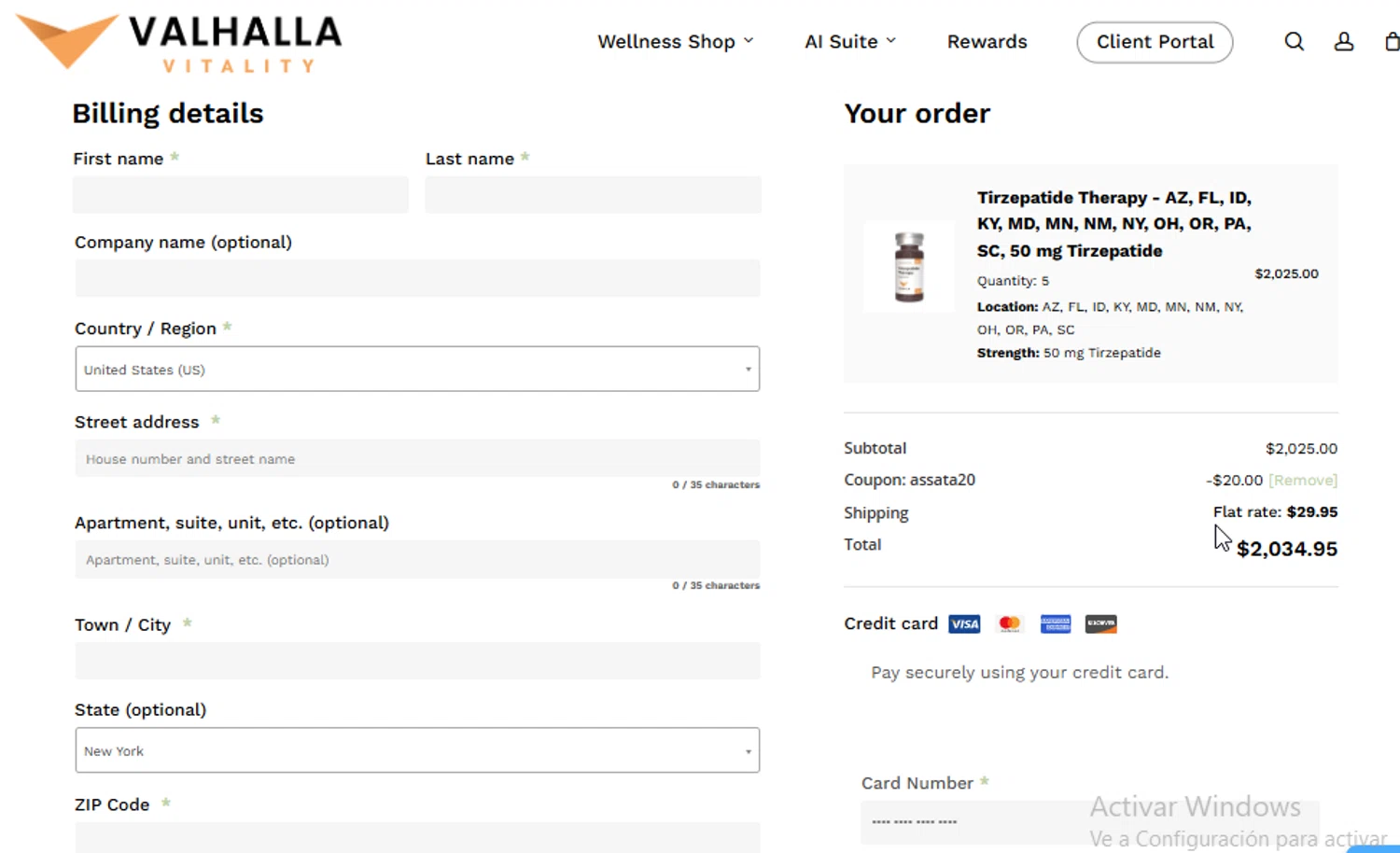Click the American Express card icon
This screenshot has height=853, width=1400.
[x=1055, y=624]
